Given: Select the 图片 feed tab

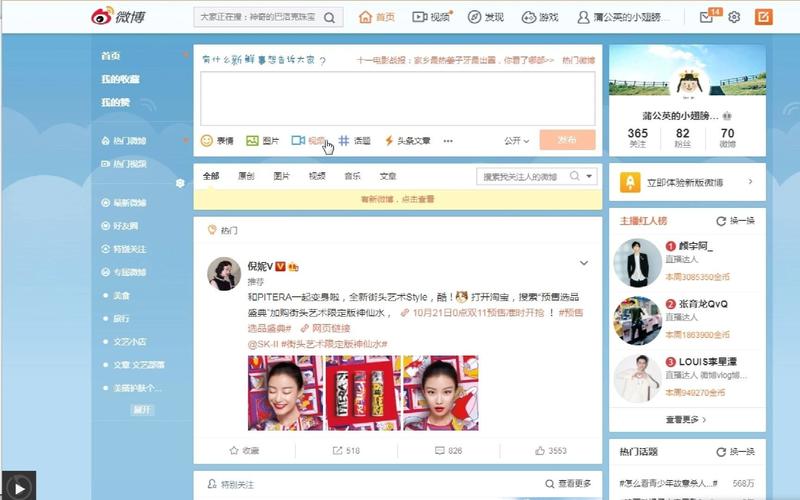Looking at the screenshot, I should tap(281, 176).
